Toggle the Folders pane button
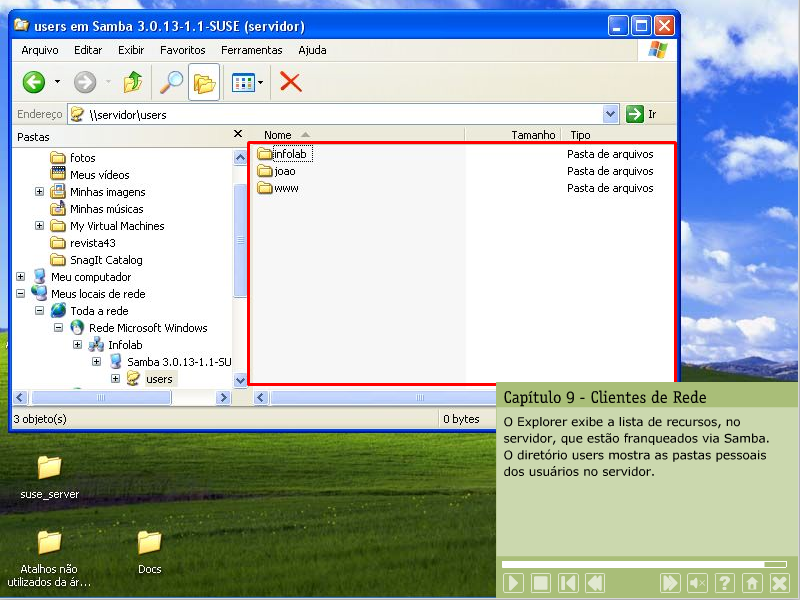Viewport: 800px width, 600px height. [204, 82]
